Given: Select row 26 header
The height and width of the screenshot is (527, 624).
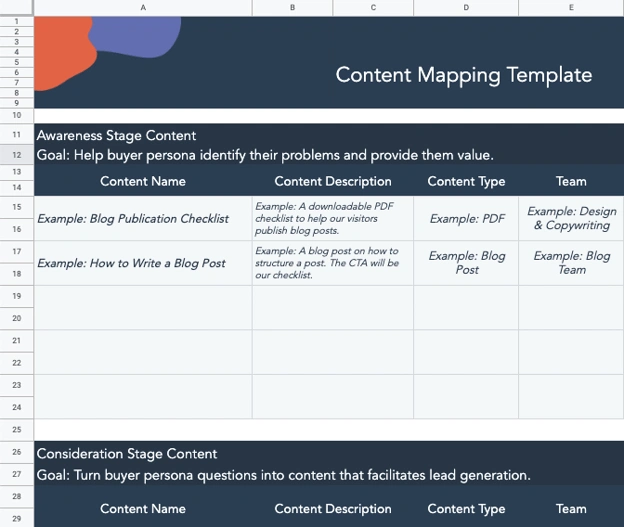Looking at the screenshot, I should (x=17, y=452).
